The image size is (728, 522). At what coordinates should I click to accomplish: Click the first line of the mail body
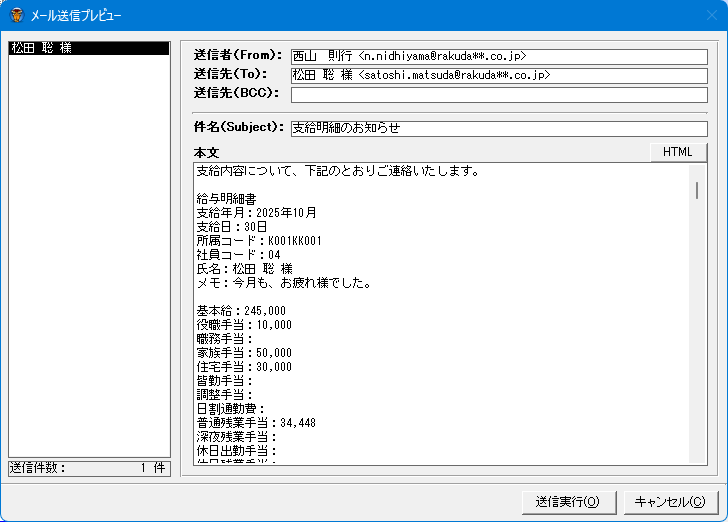(x=337, y=171)
